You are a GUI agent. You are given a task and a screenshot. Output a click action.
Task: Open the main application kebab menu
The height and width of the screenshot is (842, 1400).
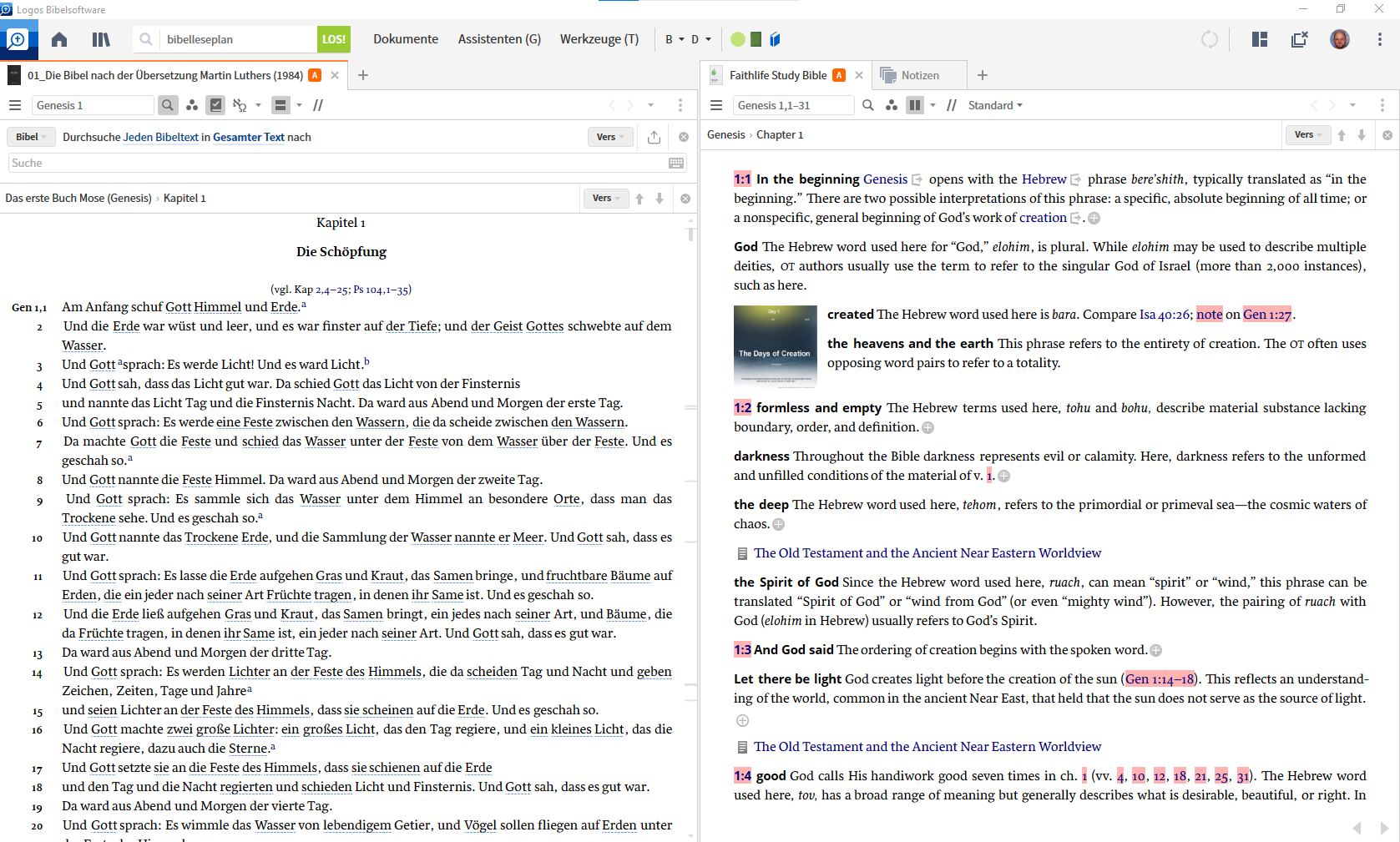click(1380, 39)
